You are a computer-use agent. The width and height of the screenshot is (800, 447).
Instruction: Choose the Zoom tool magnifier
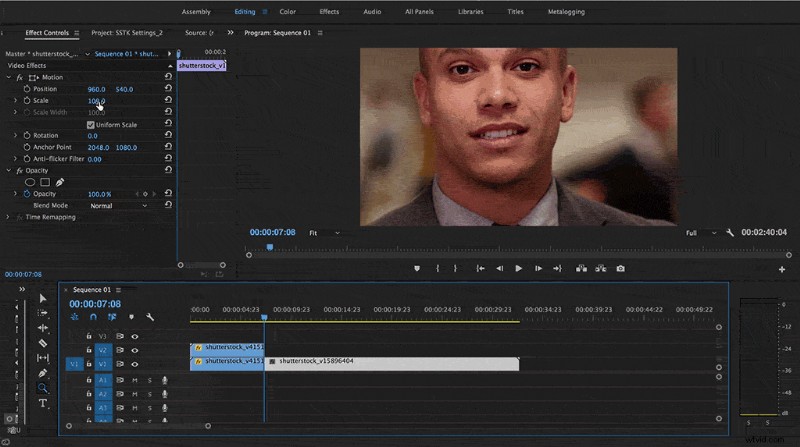[x=43, y=388]
